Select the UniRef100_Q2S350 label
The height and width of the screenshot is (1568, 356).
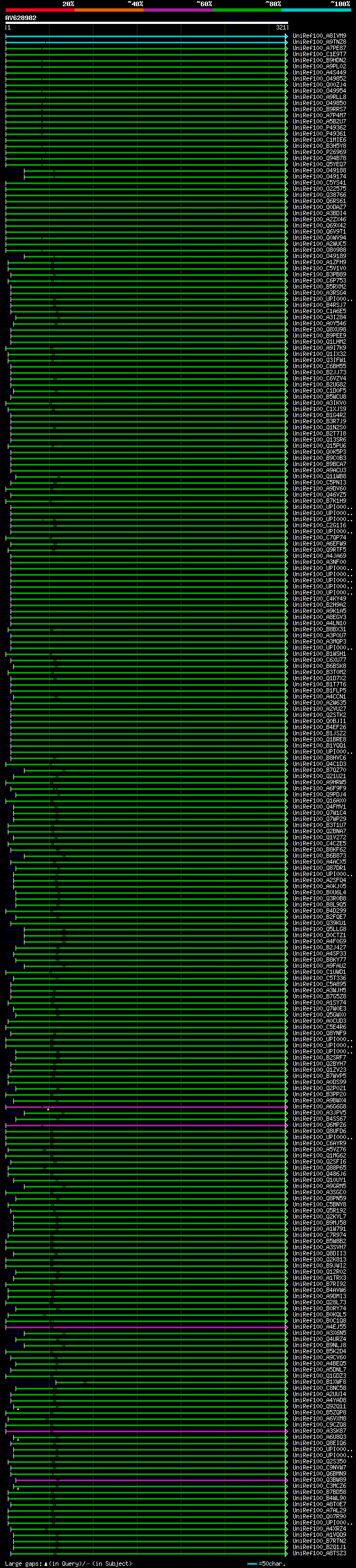pos(319,1461)
